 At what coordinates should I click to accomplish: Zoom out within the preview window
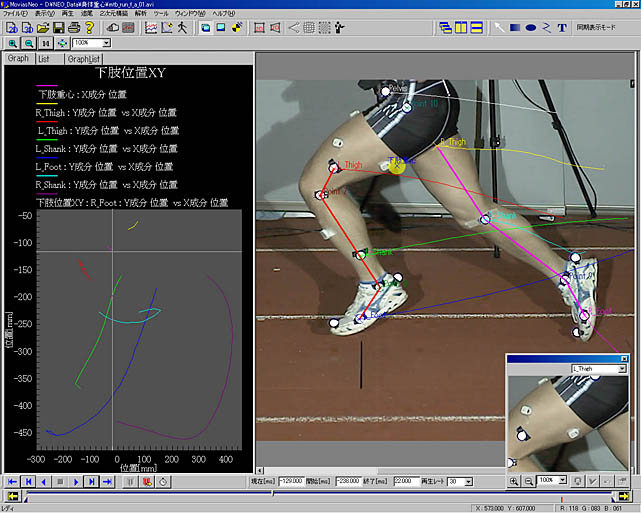click(528, 481)
